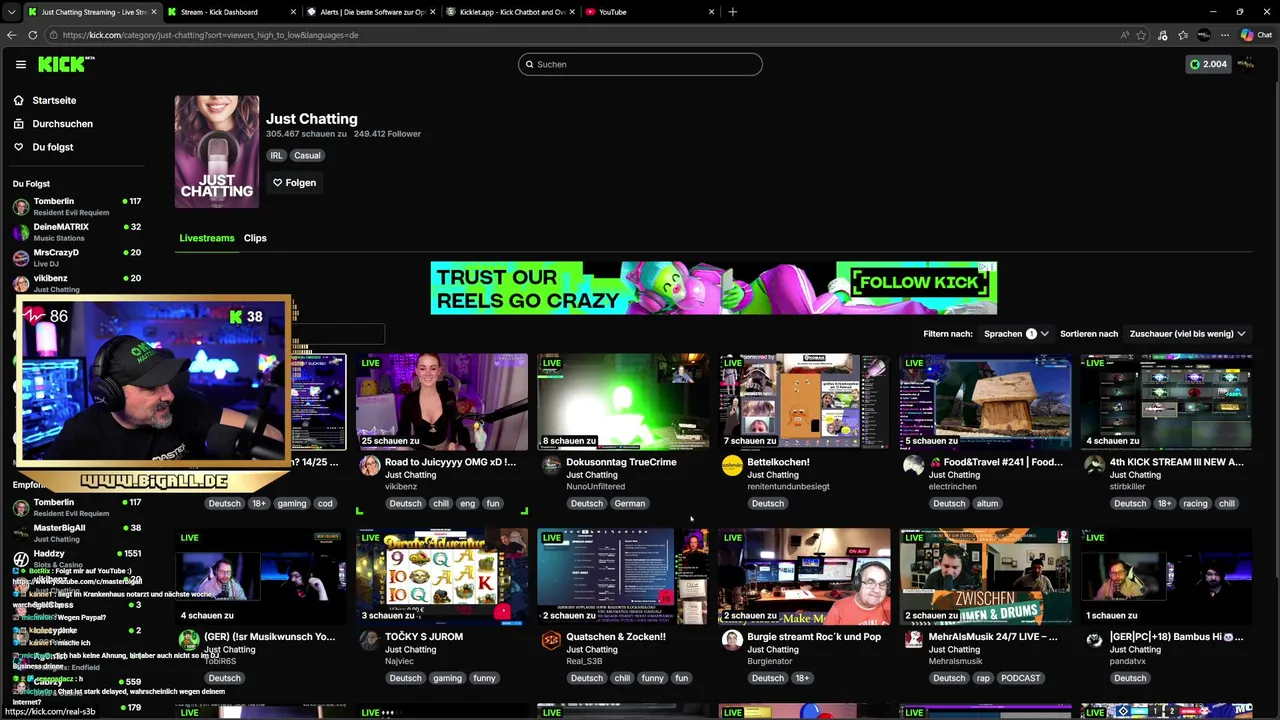Open followed channel MrsCrazyD in the sidebar
1280x720 pixels.
[78, 258]
